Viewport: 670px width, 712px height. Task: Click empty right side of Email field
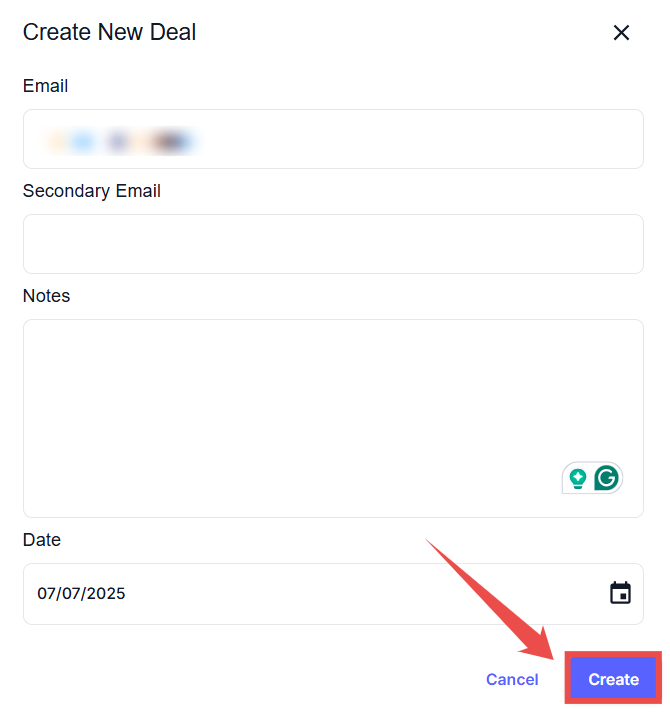[x=450, y=139]
